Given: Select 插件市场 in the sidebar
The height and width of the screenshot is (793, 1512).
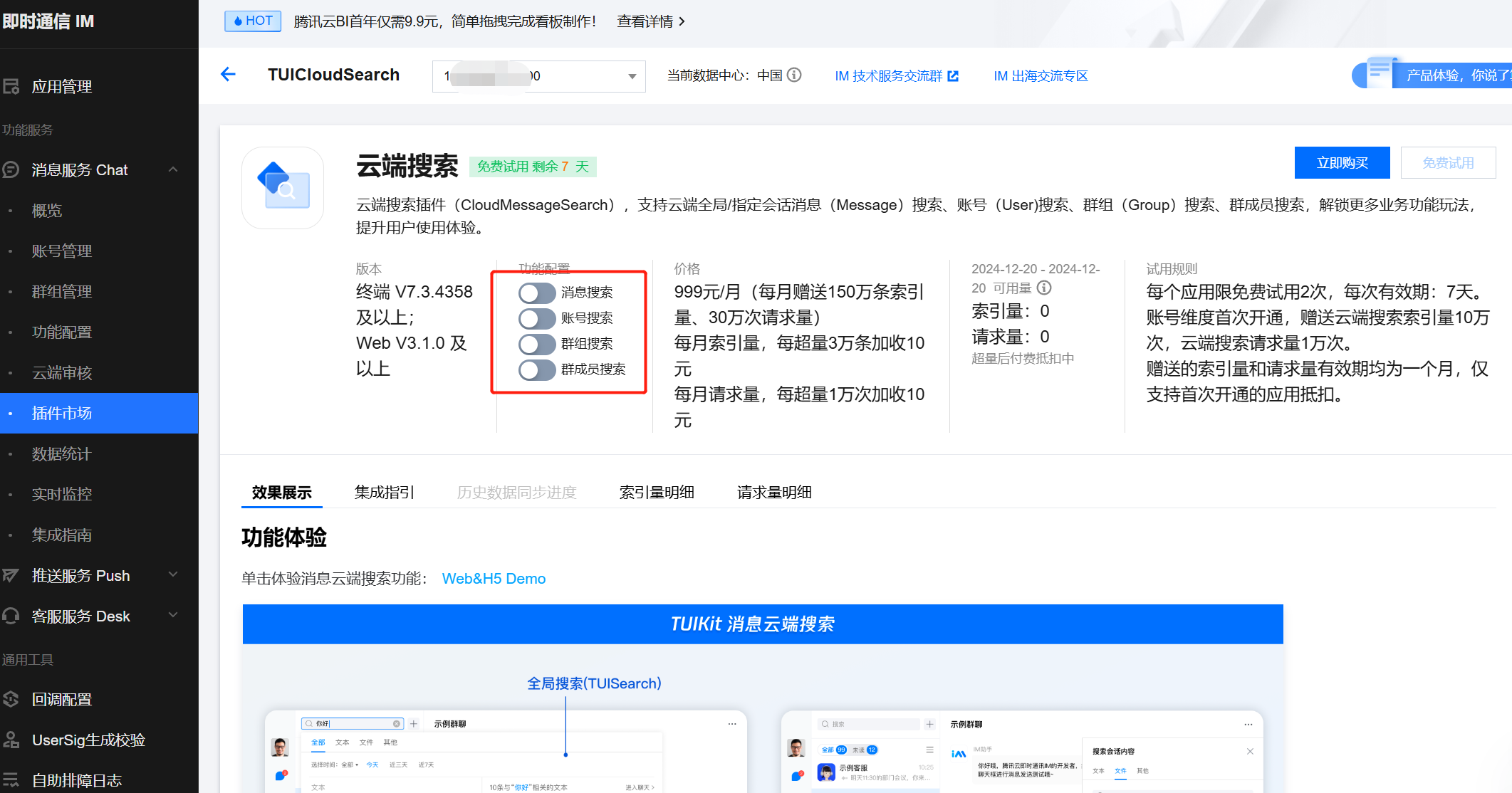Looking at the screenshot, I should click(99, 413).
